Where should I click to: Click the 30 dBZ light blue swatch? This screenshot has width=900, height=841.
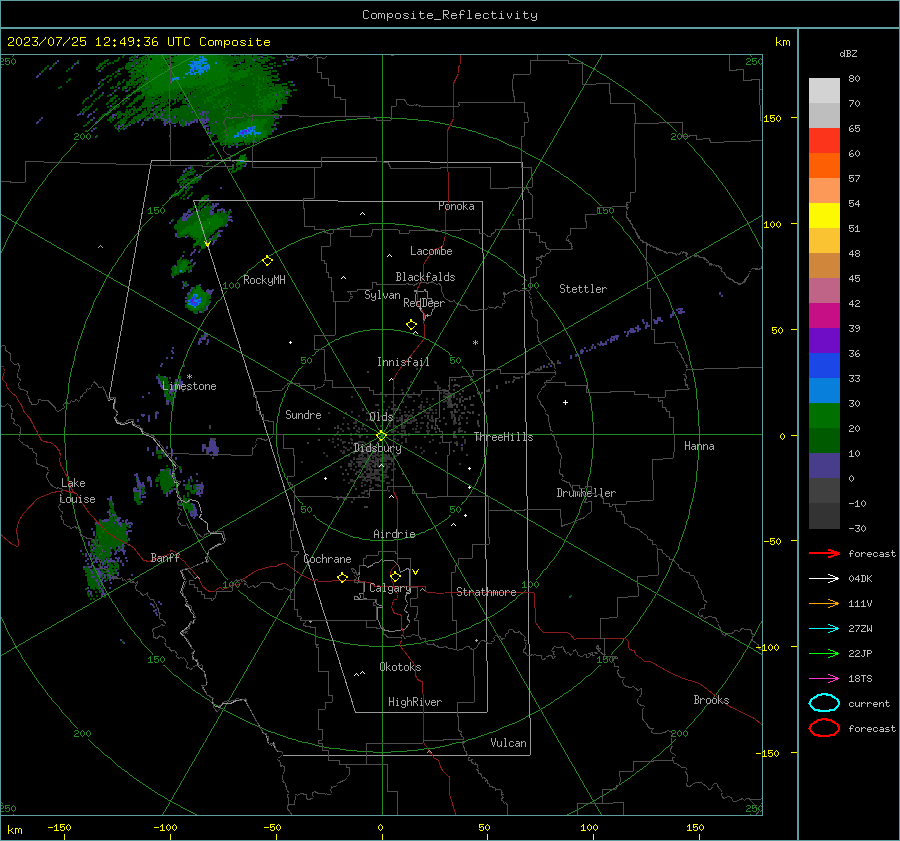pyautogui.click(x=824, y=390)
